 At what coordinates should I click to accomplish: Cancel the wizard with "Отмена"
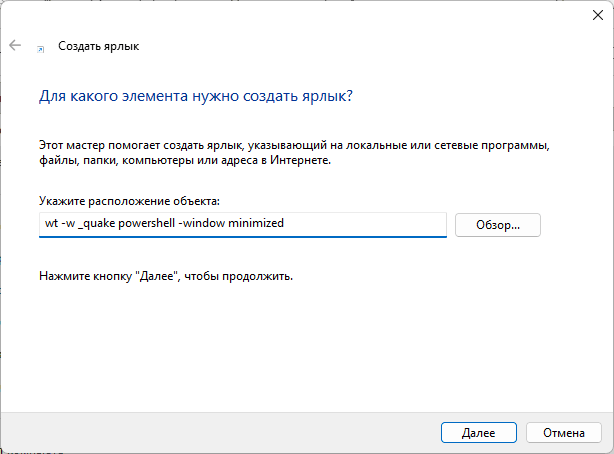[563, 433]
